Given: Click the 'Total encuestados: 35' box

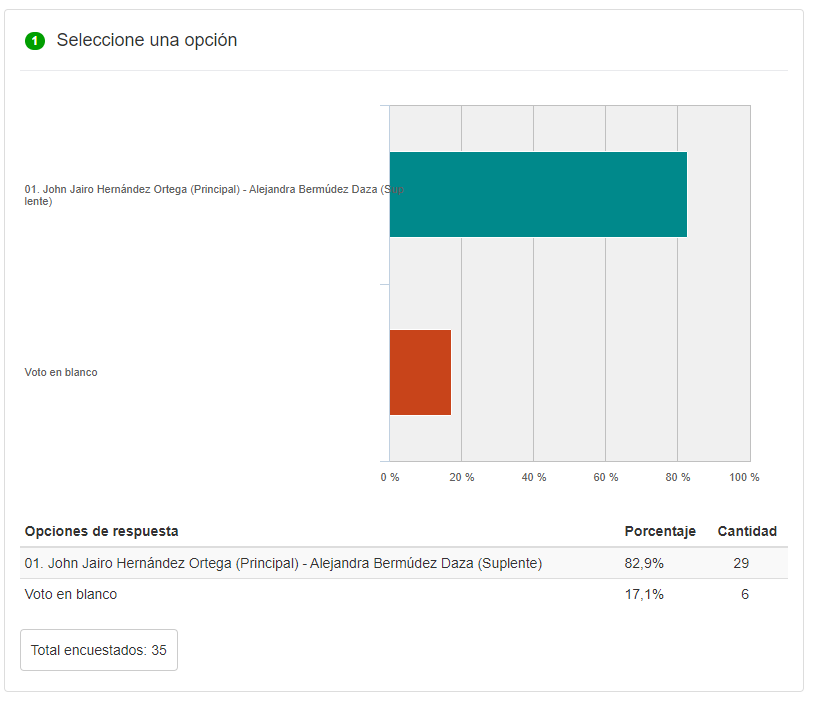Looking at the screenshot, I should pos(99,650).
